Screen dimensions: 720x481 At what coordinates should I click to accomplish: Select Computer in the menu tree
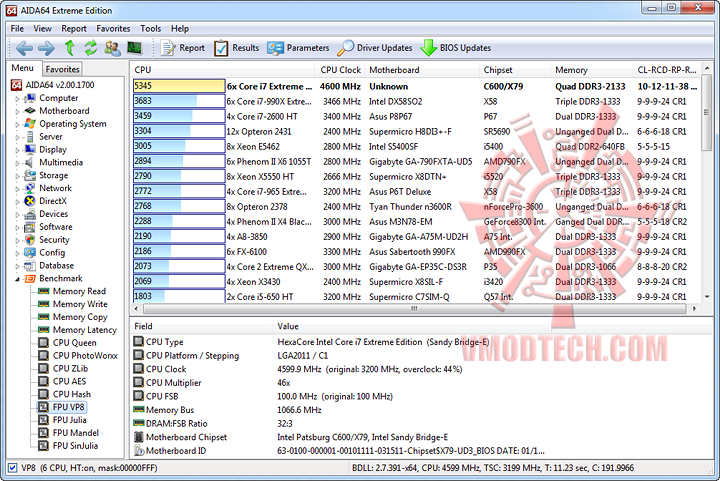pos(58,98)
